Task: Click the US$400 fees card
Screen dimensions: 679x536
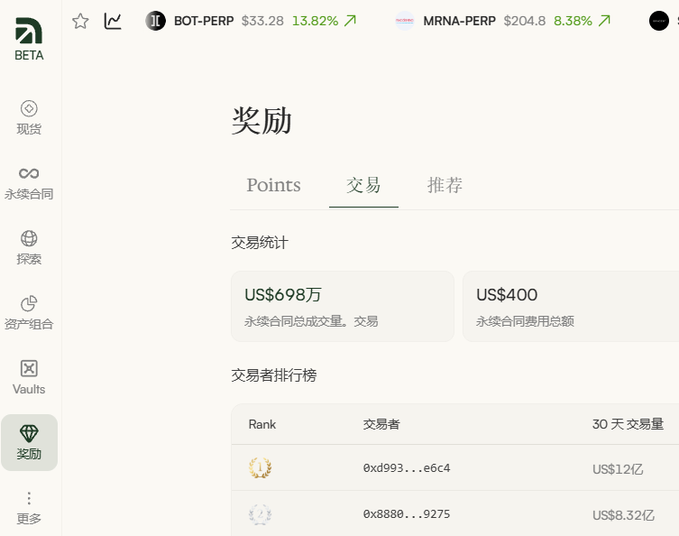Action: 571,307
